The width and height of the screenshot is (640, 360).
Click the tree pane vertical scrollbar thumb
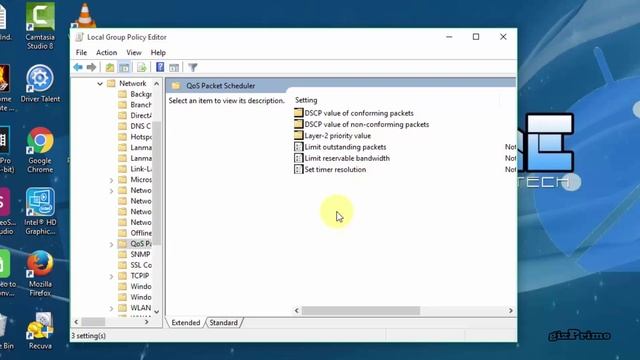point(157,182)
